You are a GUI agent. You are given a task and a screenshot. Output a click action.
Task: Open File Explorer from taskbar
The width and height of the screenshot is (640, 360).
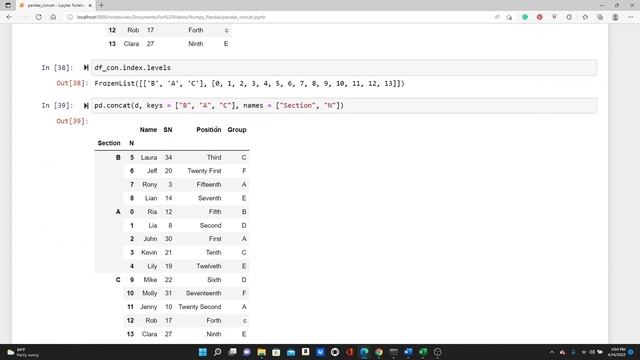click(262, 352)
